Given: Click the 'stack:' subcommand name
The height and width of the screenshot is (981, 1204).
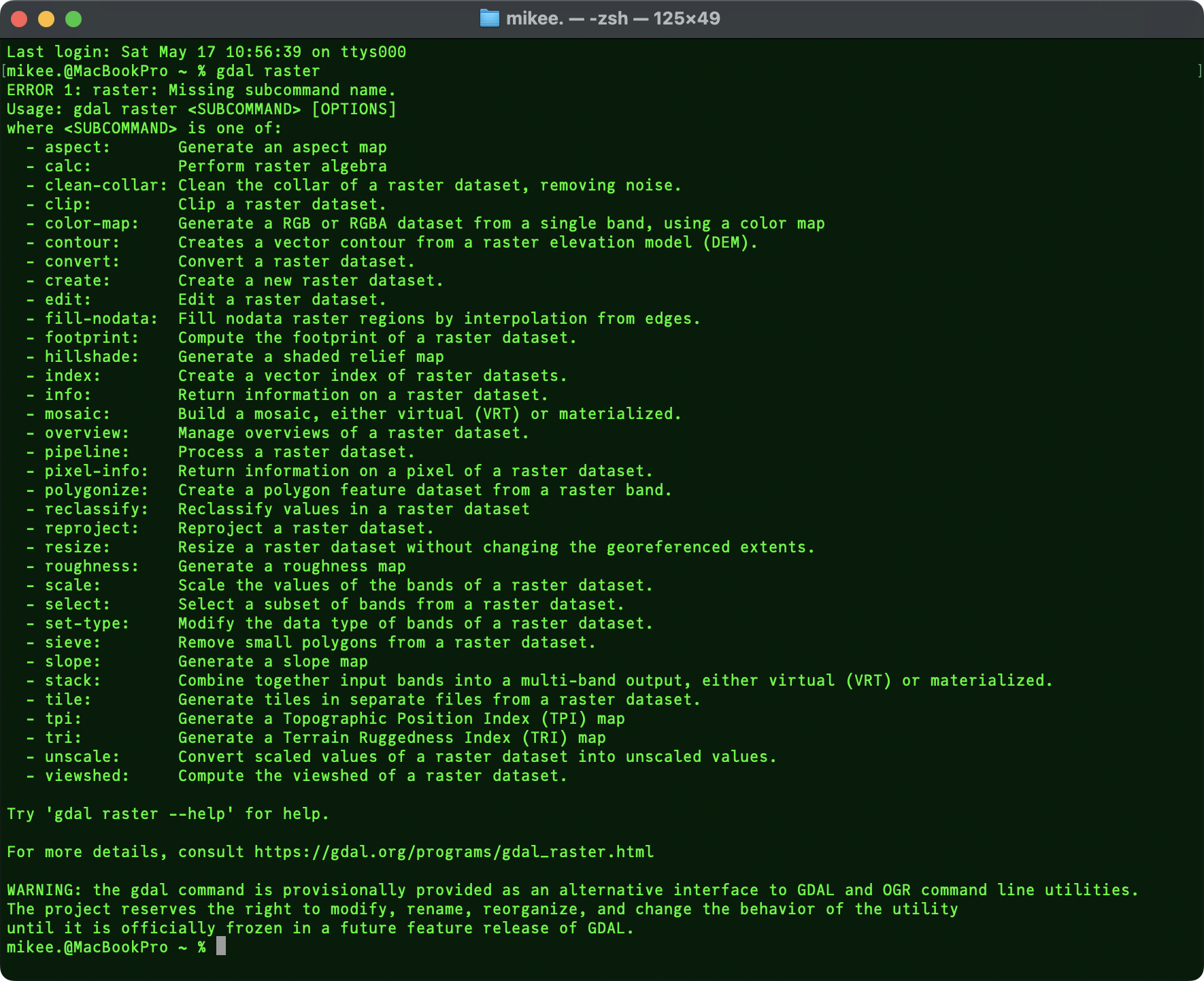Looking at the screenshot, I should [x=73, y=680].
